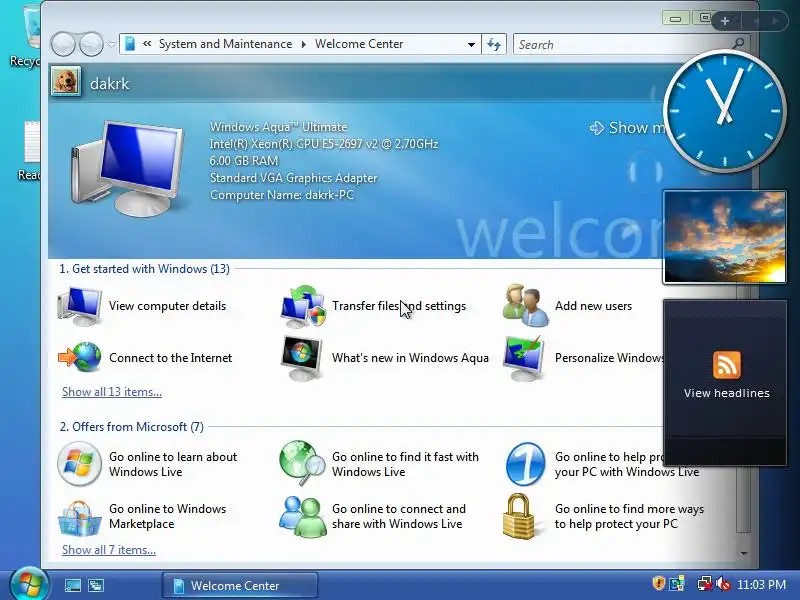The height and width of the screenshot is (600, 800).
Task: Click the analog clock gadget
Action: click(x=724, y=111)
